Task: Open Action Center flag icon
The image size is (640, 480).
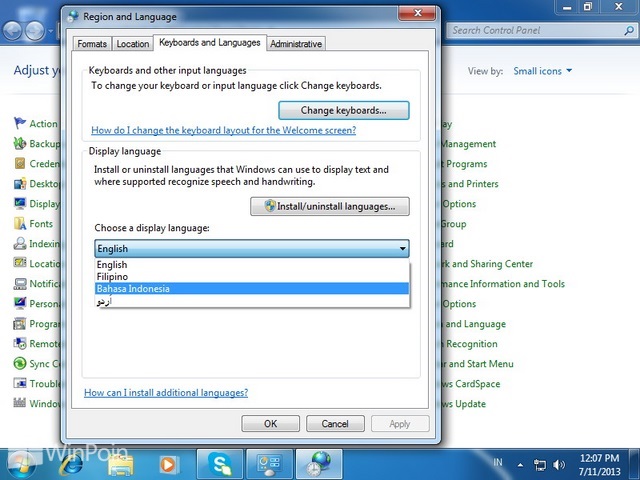Action: [x=20, y=123]
